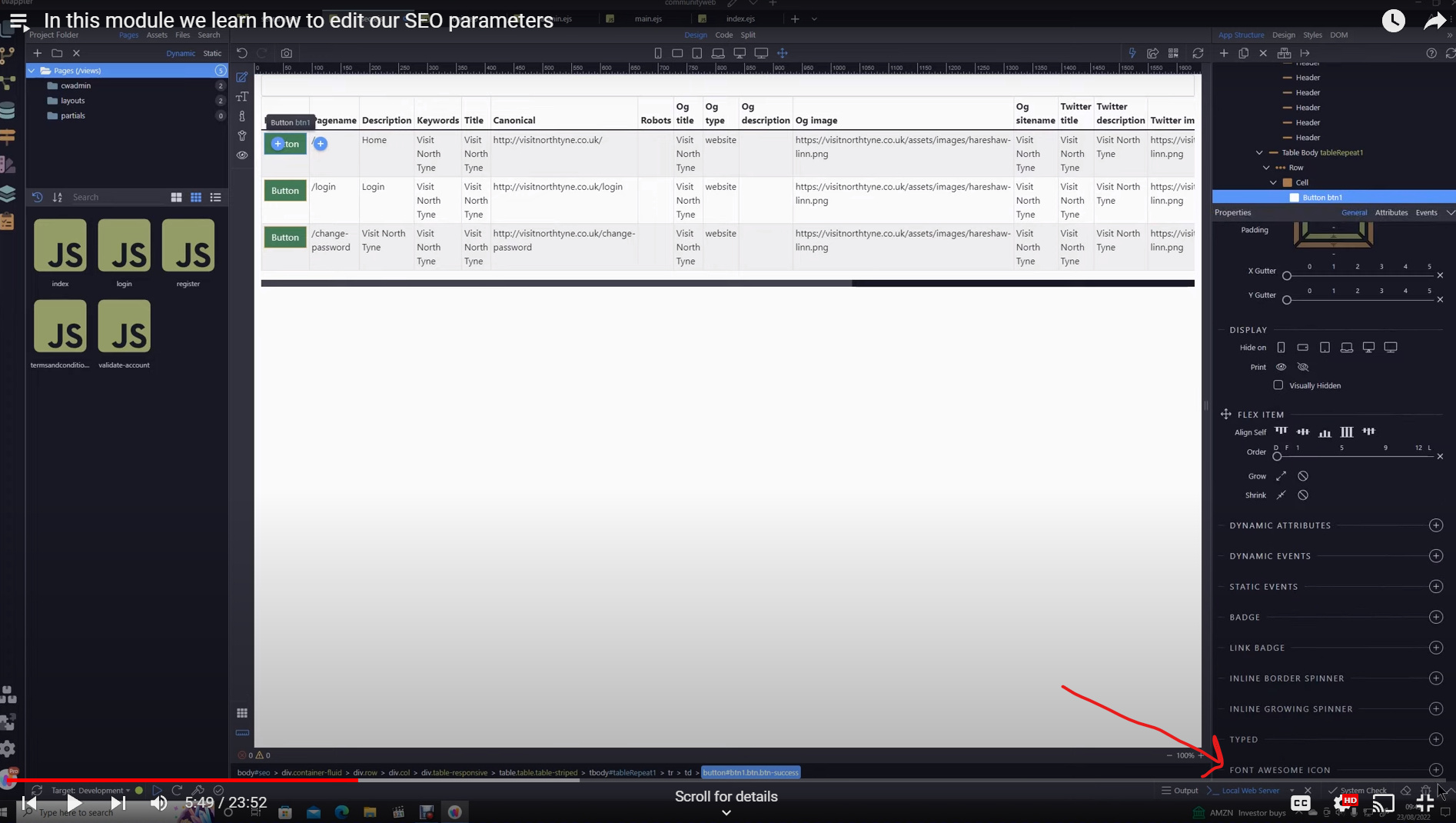This screenshot has width=1456, height=823.
Task: Toggle Hide on large desktop icon
Action: [1390, 348]
